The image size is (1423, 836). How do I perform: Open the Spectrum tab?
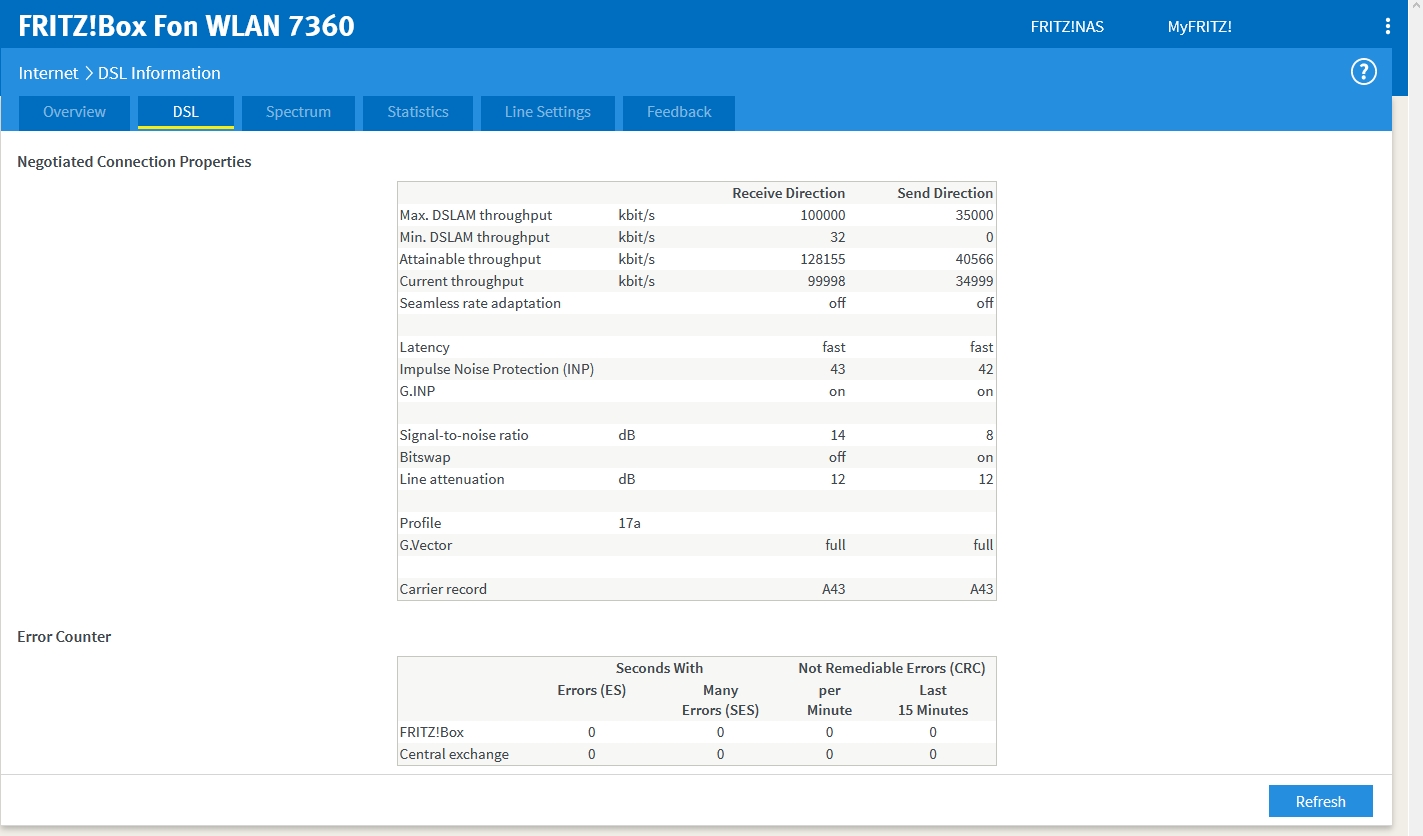(x=298, y=112)
